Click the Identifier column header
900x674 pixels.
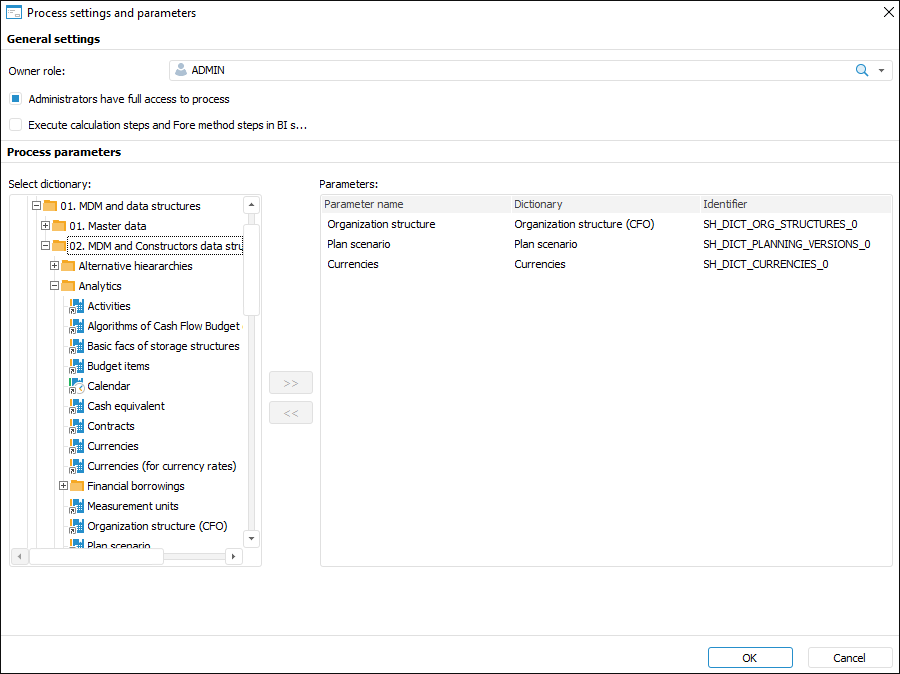(x=794, y=204)
